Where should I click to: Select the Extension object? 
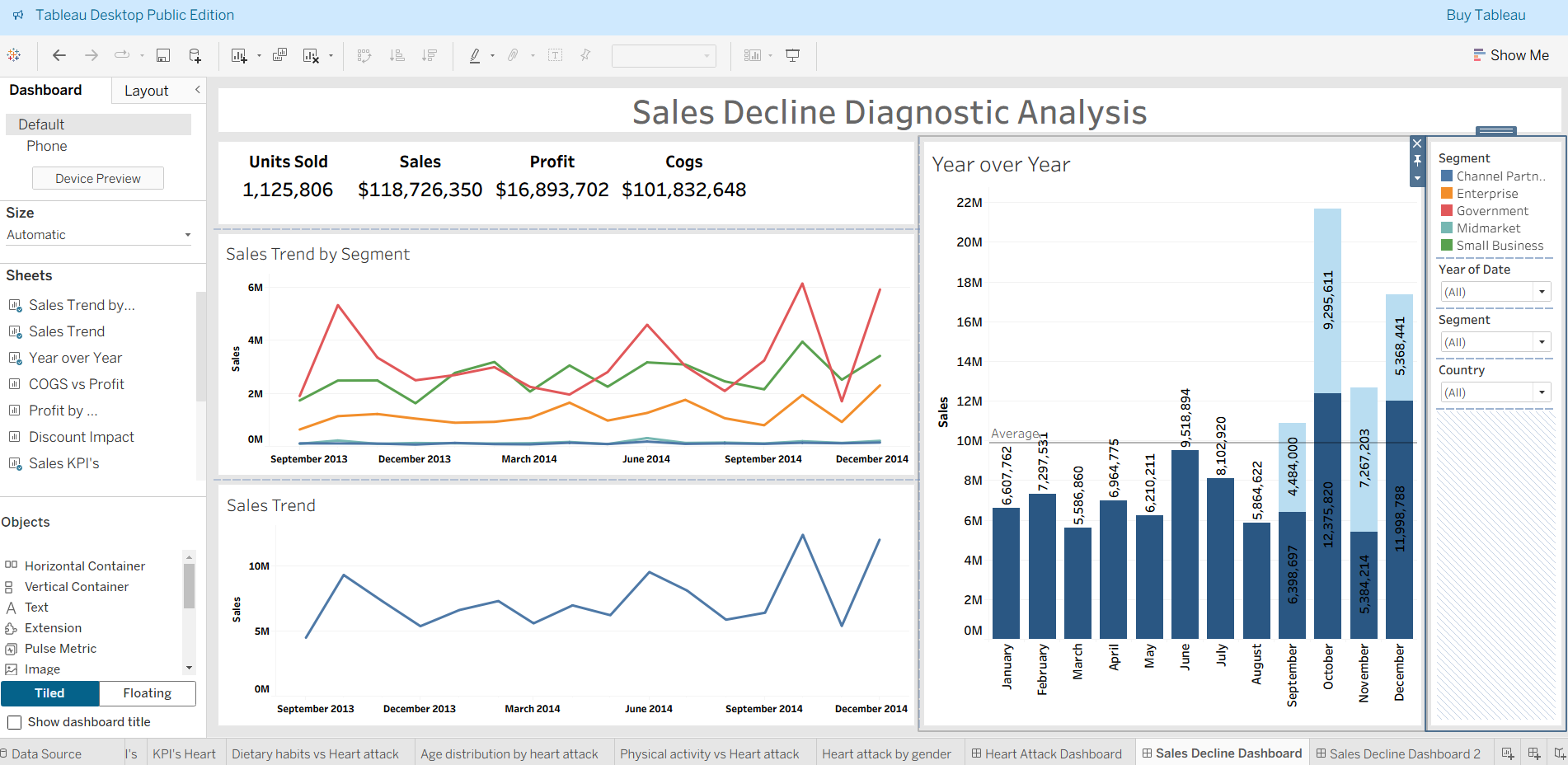53,628
